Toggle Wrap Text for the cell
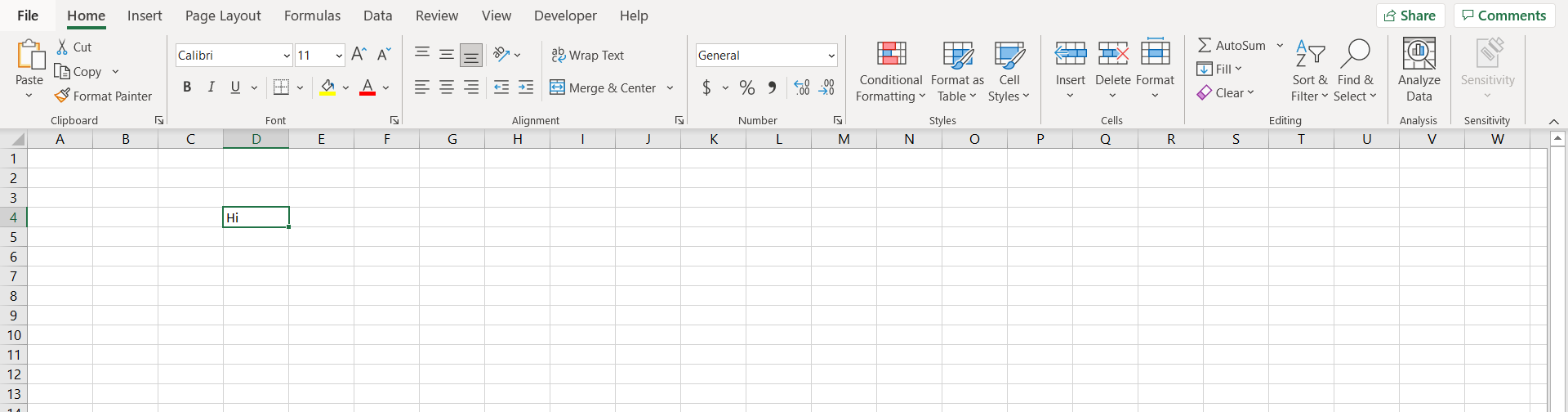The image size is (1568, 412). [588, 55]
